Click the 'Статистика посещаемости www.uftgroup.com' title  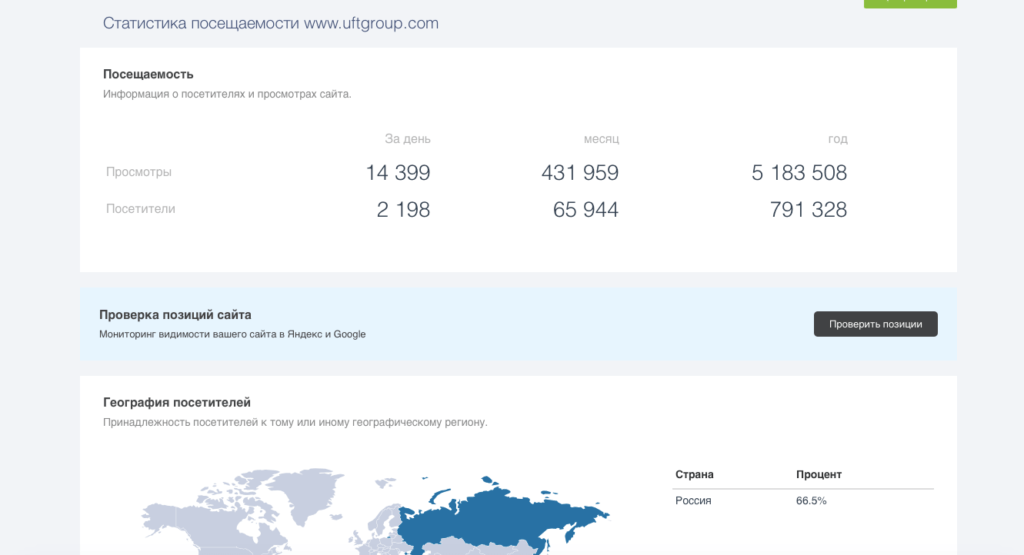[x=270, y=23]
